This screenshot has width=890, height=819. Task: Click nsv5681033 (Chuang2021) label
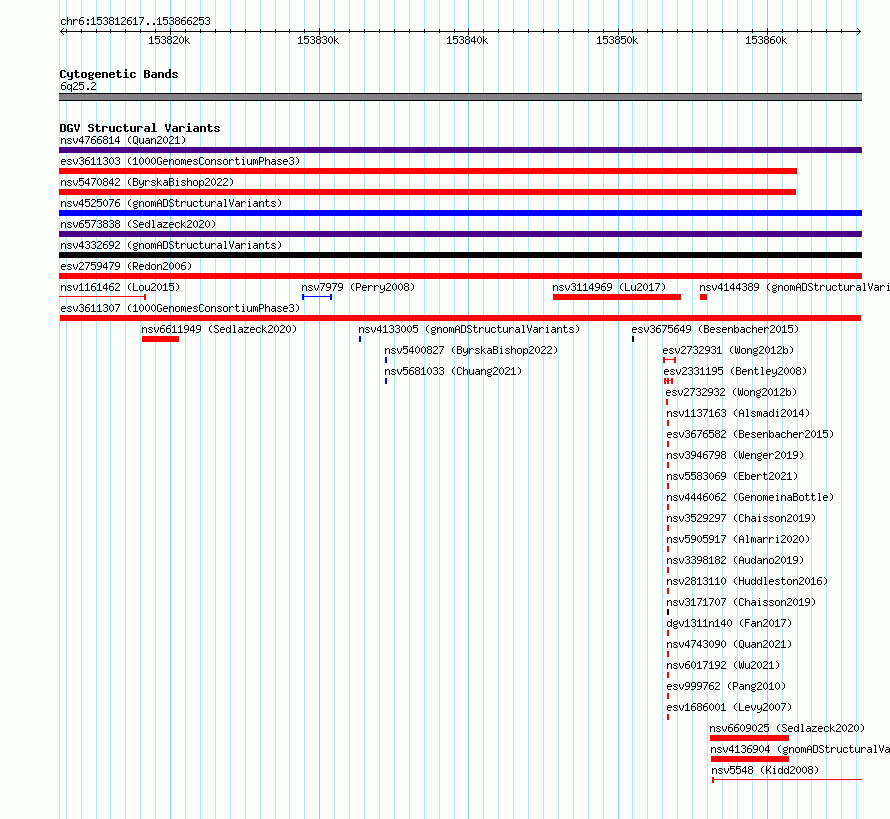453,371
